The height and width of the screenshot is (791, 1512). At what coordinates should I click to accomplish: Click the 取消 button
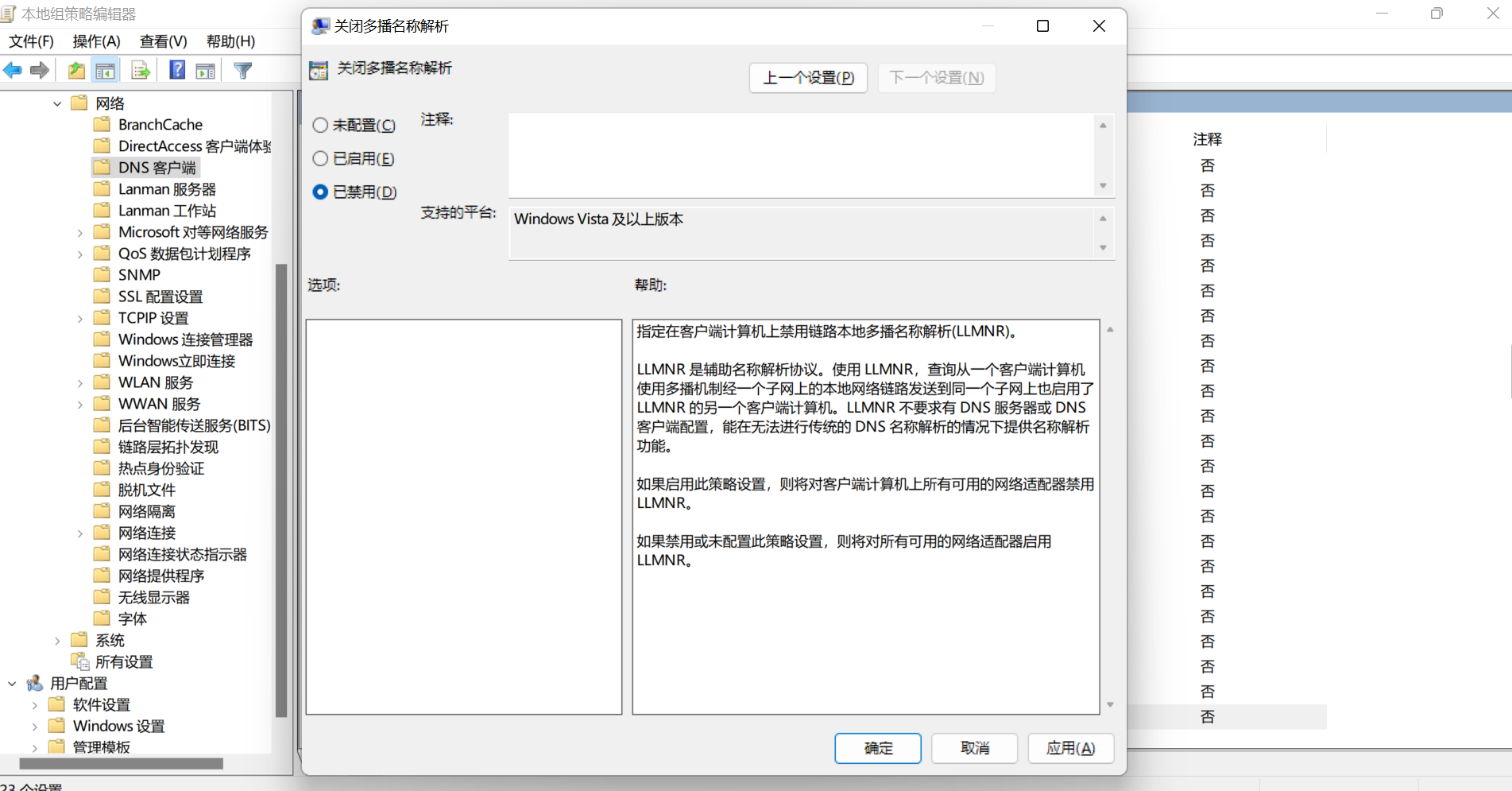[975, 748]
